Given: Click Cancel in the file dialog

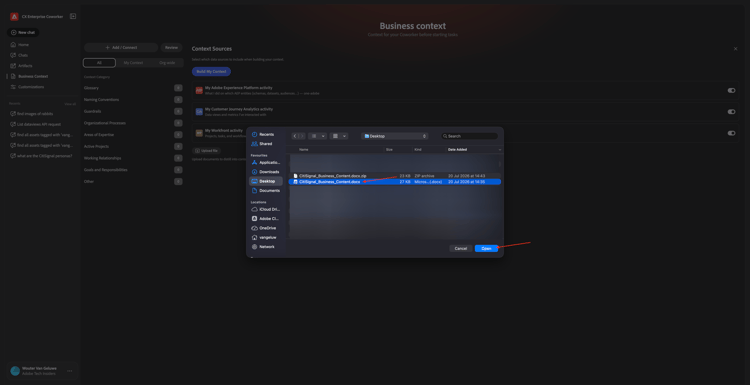Looking at the screenshot, I should (x=461, y=249).
